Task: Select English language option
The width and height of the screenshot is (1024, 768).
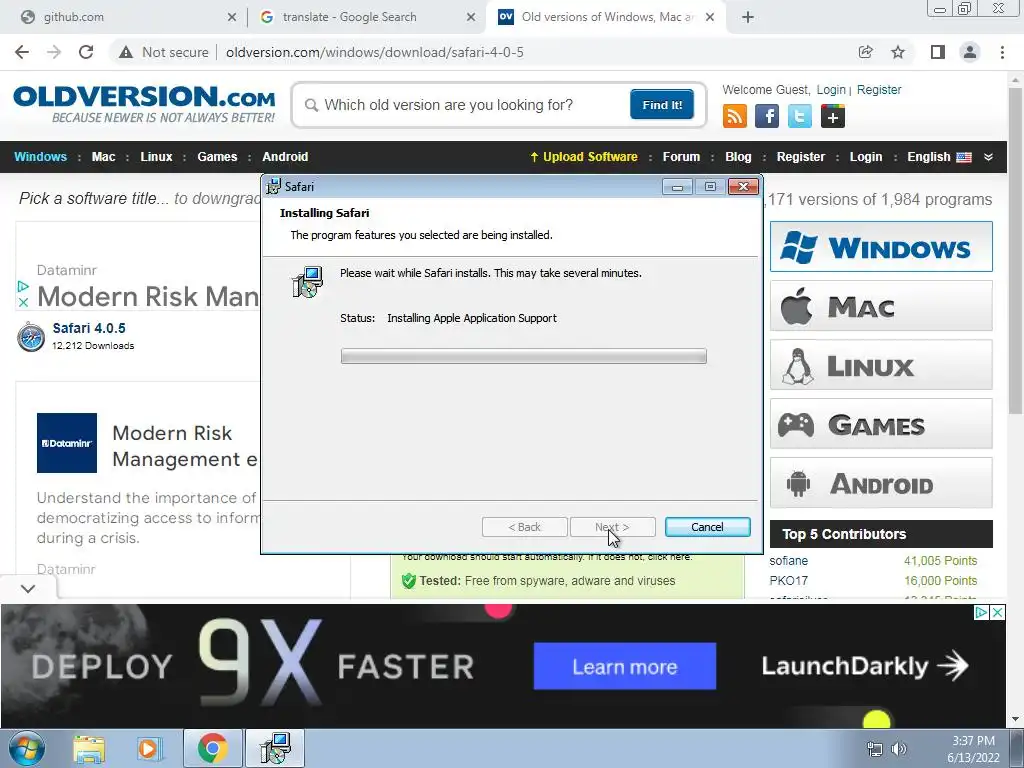Action: [938, 157]
